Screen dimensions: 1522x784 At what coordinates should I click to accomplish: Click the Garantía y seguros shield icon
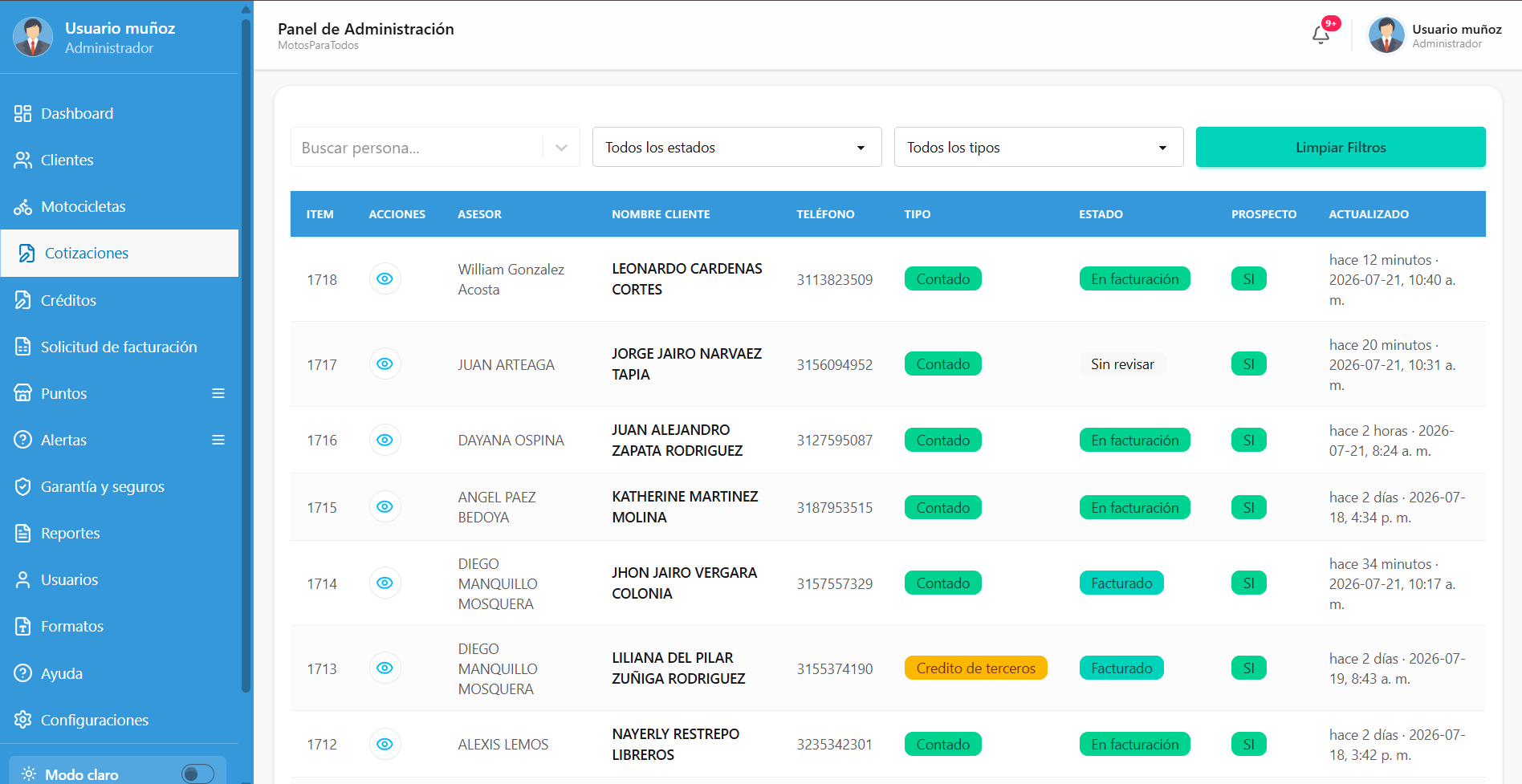[22, 486]
